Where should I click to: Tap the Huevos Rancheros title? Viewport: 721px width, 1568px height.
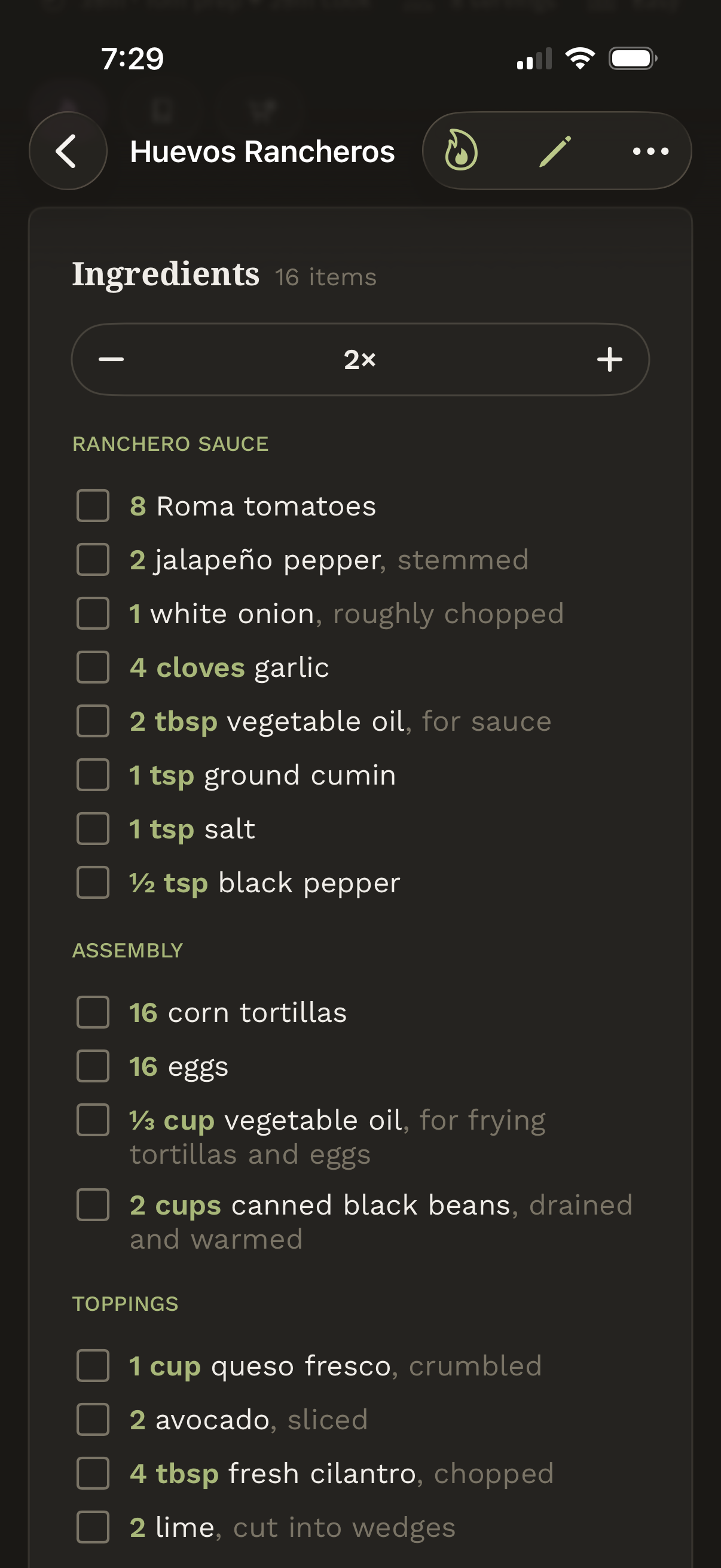coord(262,151)
